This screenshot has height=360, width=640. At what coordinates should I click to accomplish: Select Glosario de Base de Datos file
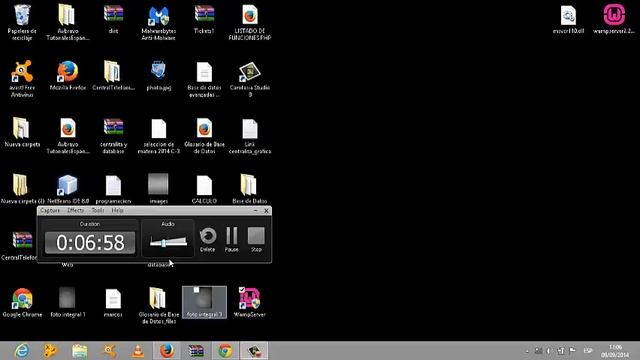(204, 136)
